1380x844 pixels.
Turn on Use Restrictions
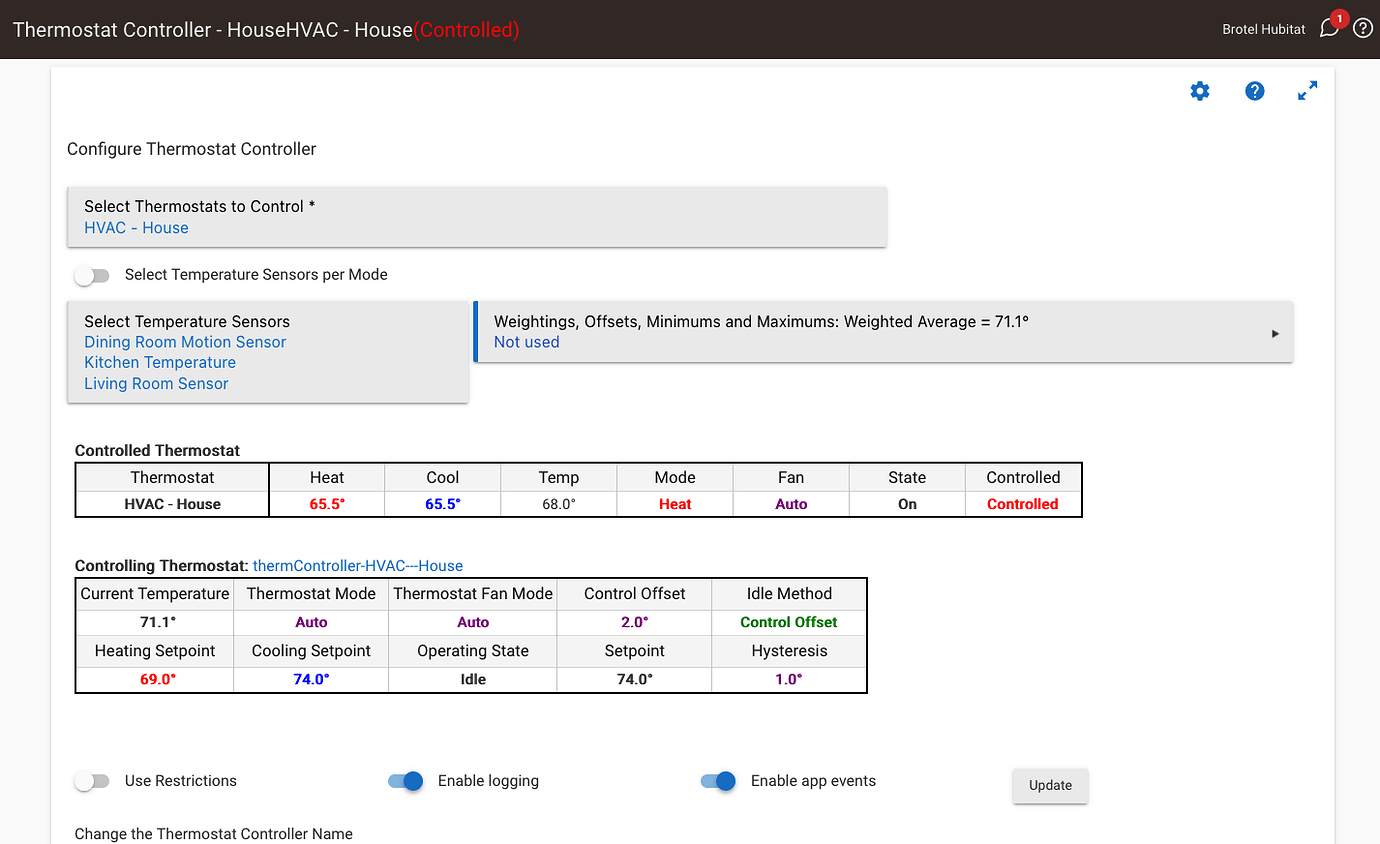point(92,781)
